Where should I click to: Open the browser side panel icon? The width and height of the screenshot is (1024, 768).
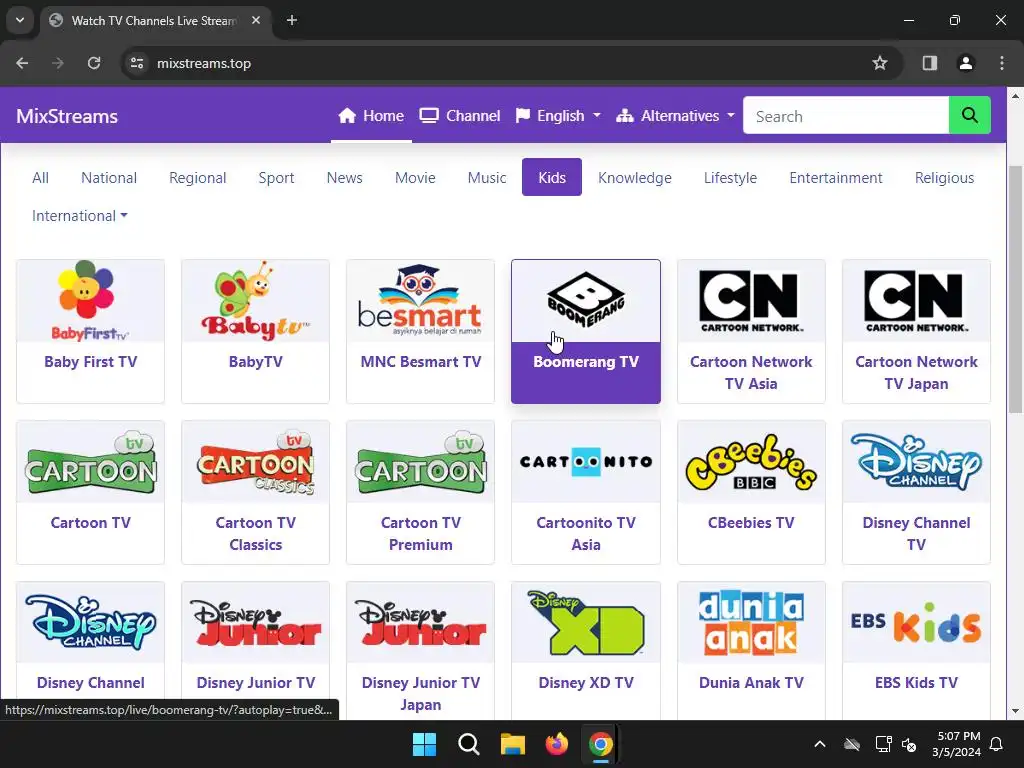coord(929,63)
